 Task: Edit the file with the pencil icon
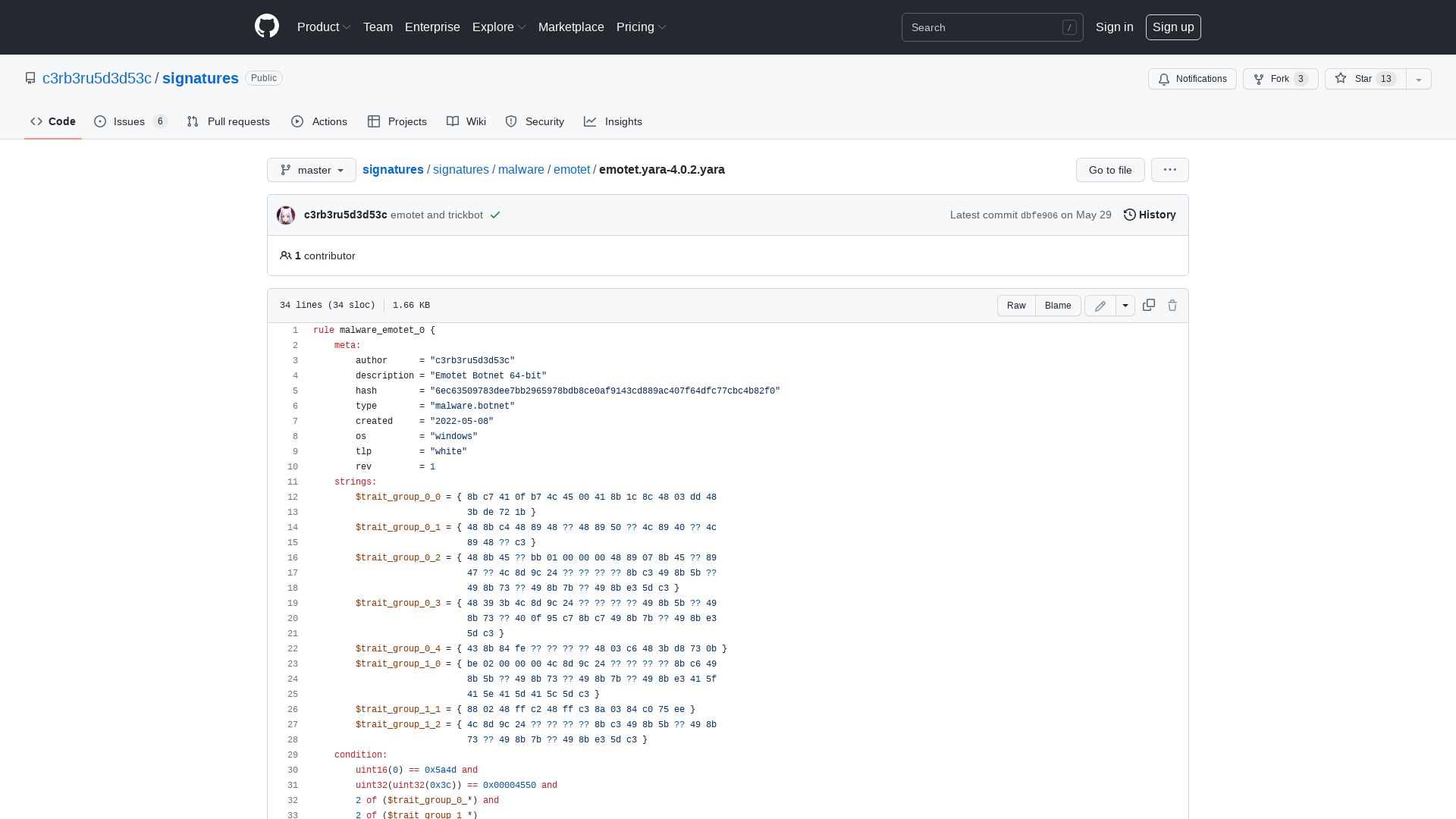coord(1100,305)
